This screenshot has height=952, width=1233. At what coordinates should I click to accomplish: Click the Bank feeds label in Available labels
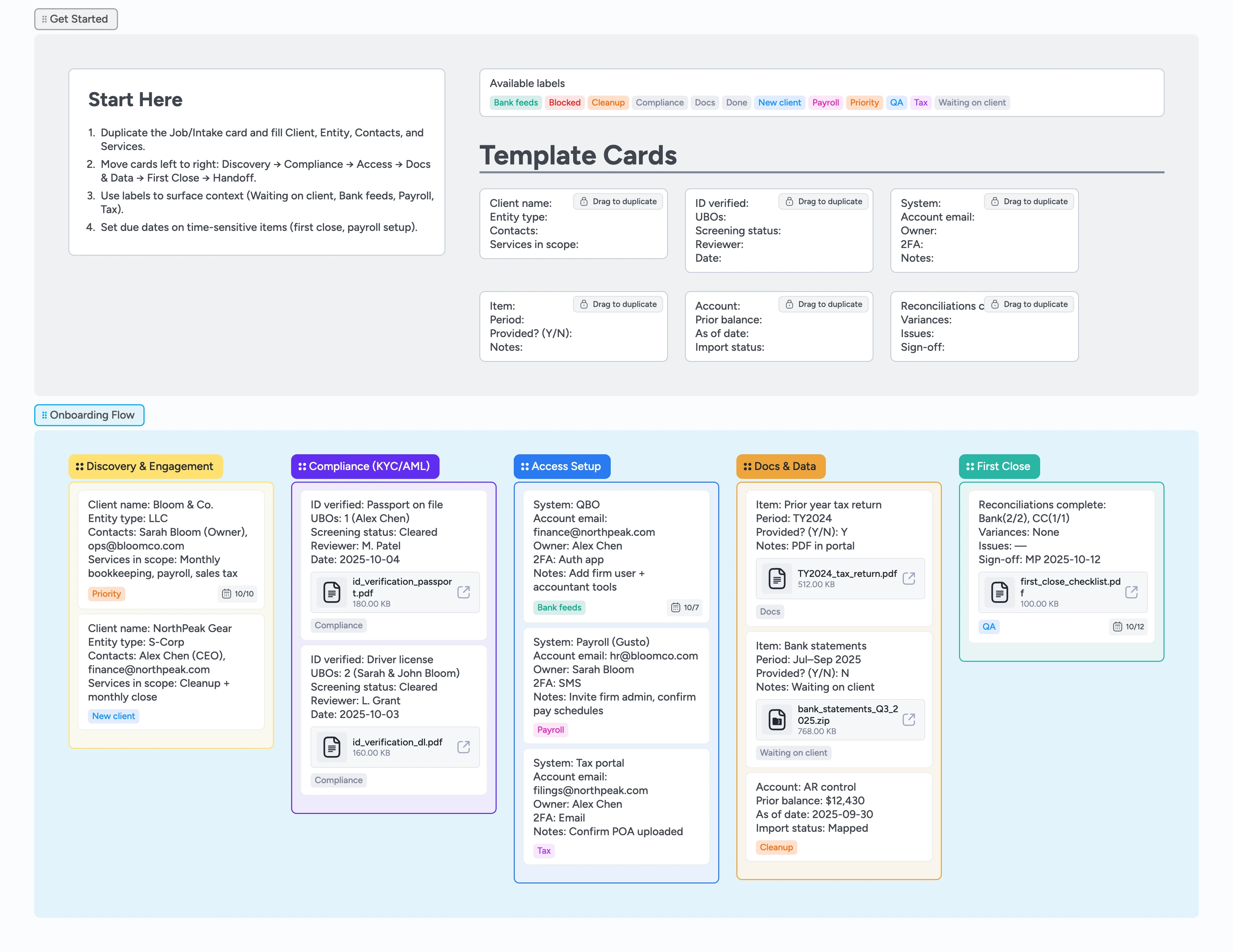(515, 103)
